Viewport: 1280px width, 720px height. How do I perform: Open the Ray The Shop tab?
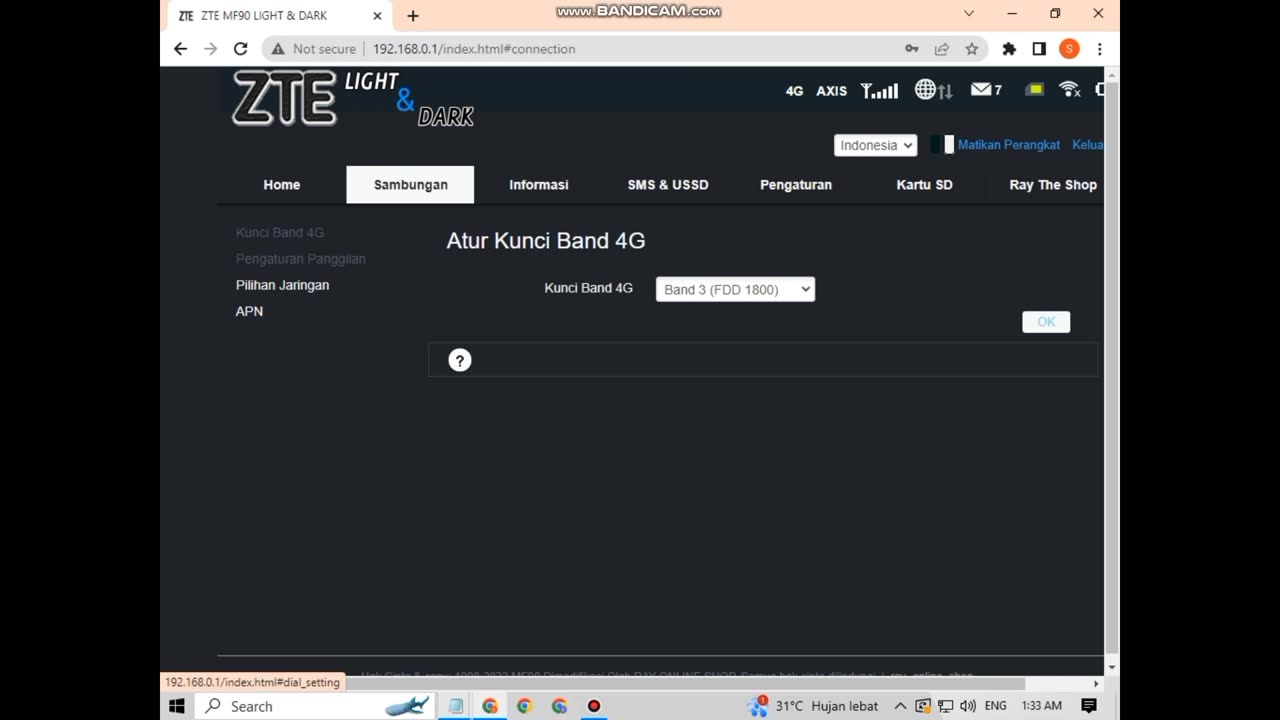pyautogui.click(x=1053, y=185)
